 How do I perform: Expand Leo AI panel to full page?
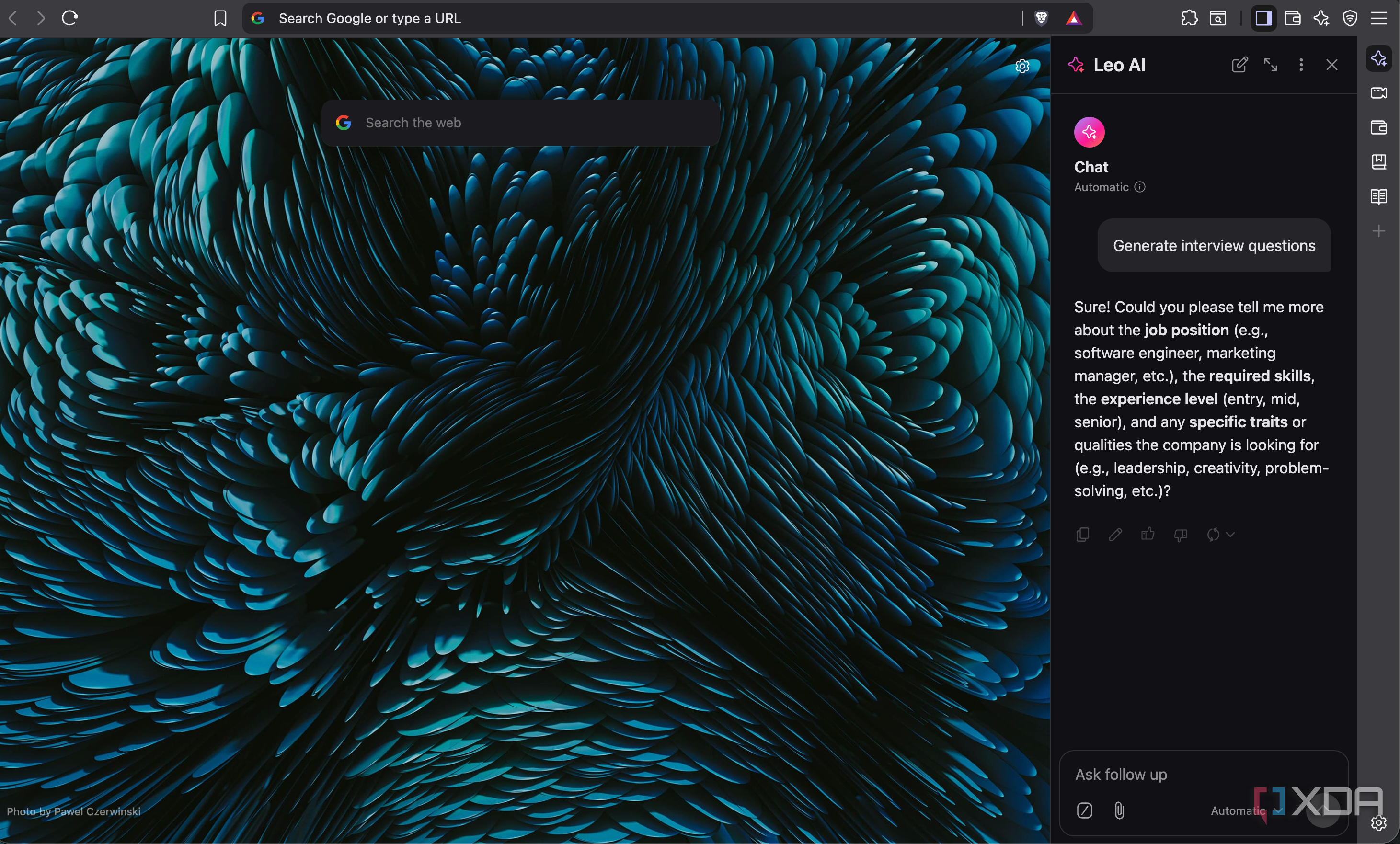1271,65
